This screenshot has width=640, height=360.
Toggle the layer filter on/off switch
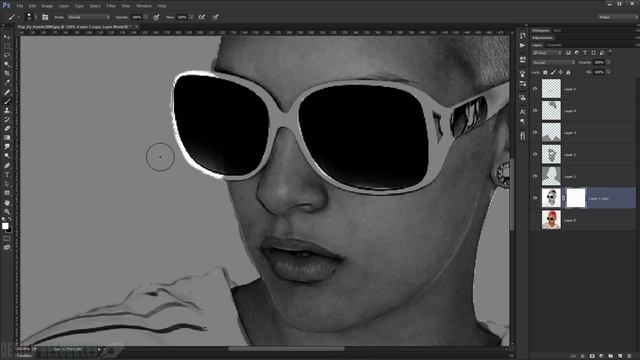coord(610,52)
